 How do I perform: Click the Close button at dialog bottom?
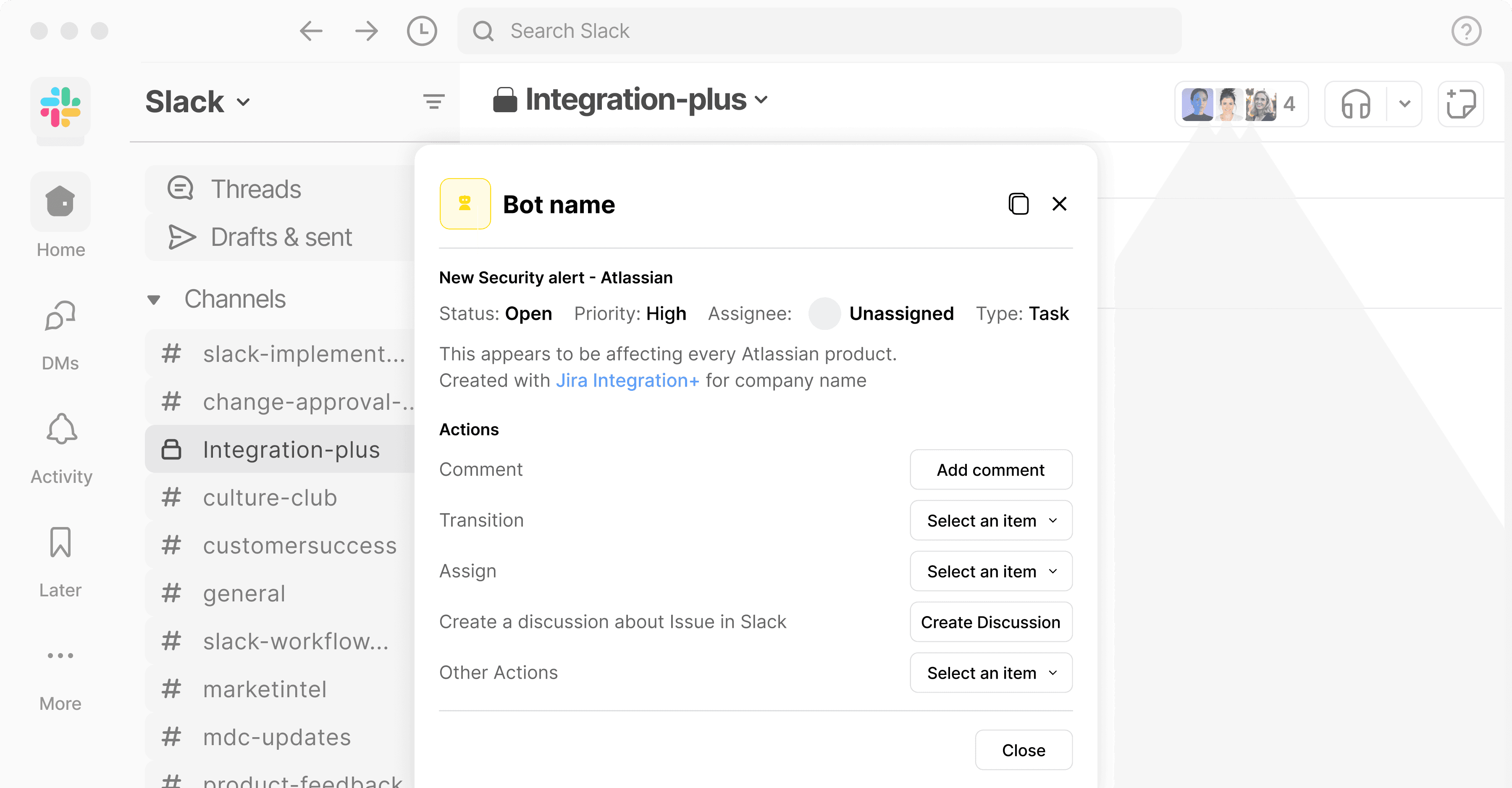(1024, 750)
